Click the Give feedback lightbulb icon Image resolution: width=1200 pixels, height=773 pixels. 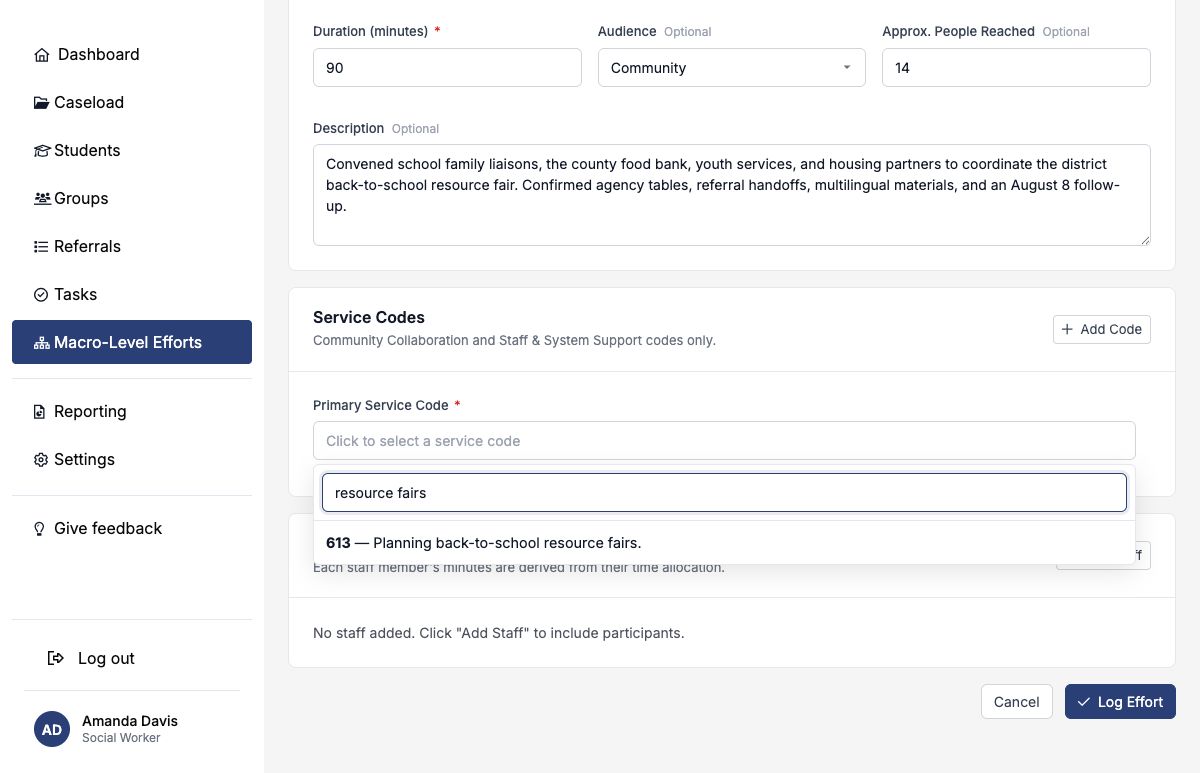click(x=40, y=529)
